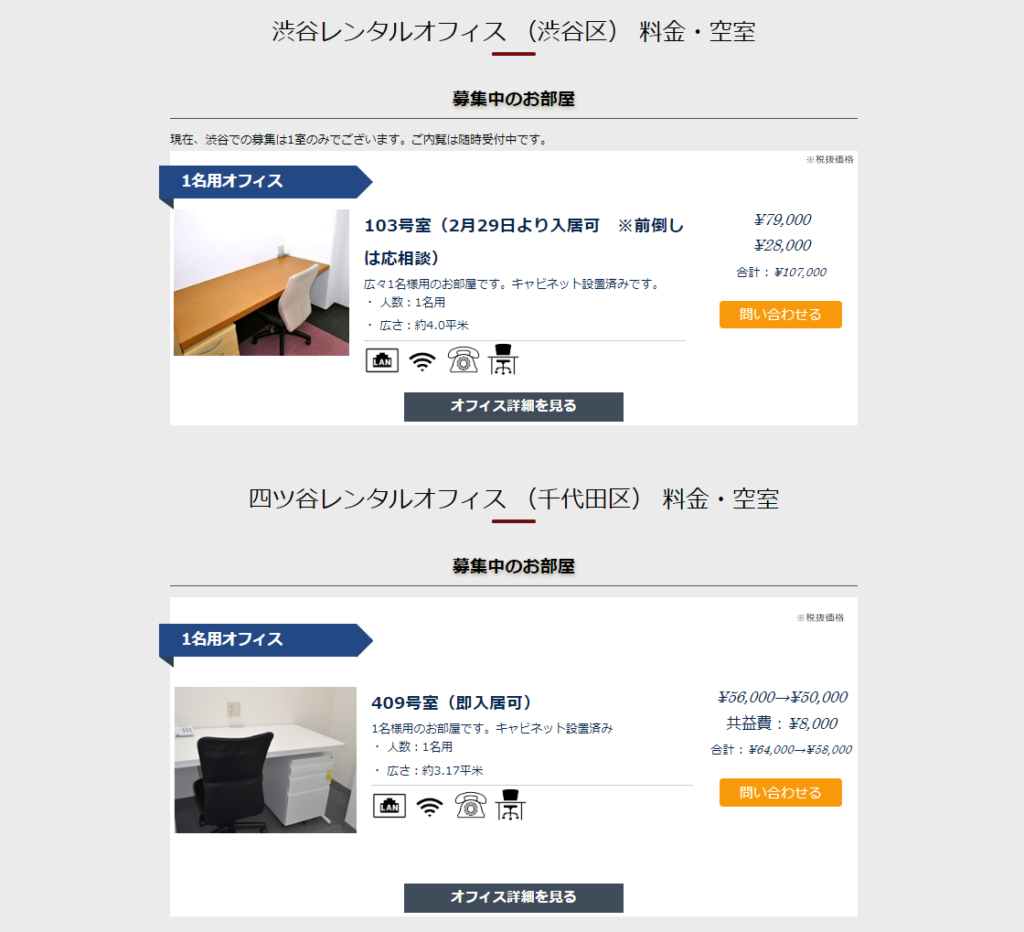Click the Wi-Fi icon for room 409
1024x932 pixels.
click(429, 807)
